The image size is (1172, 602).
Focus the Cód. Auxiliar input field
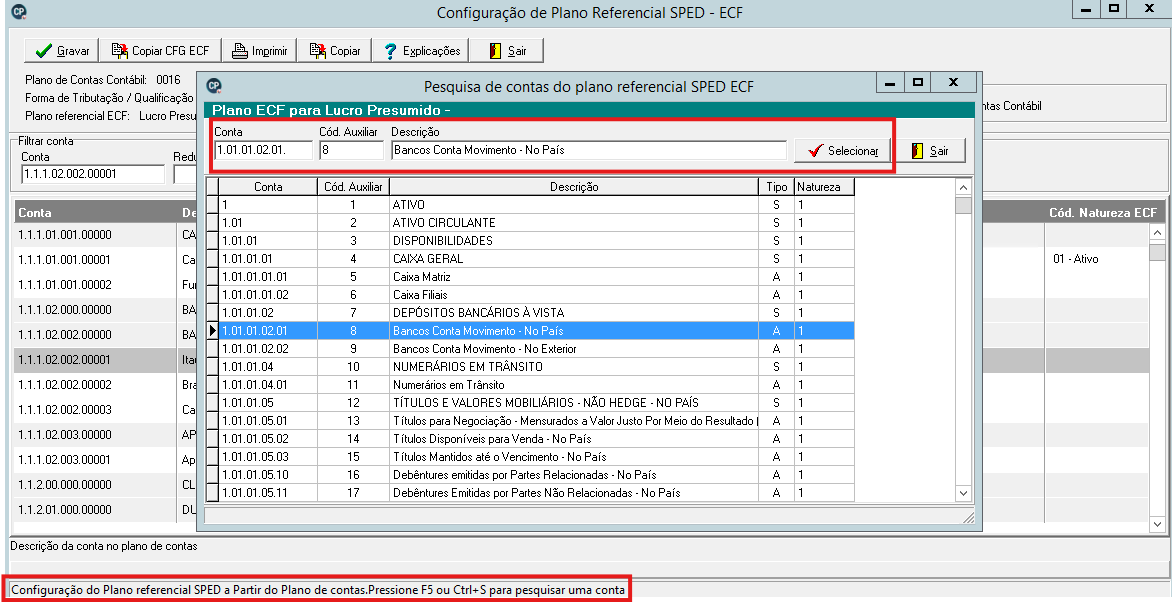(x=351, y=150)
